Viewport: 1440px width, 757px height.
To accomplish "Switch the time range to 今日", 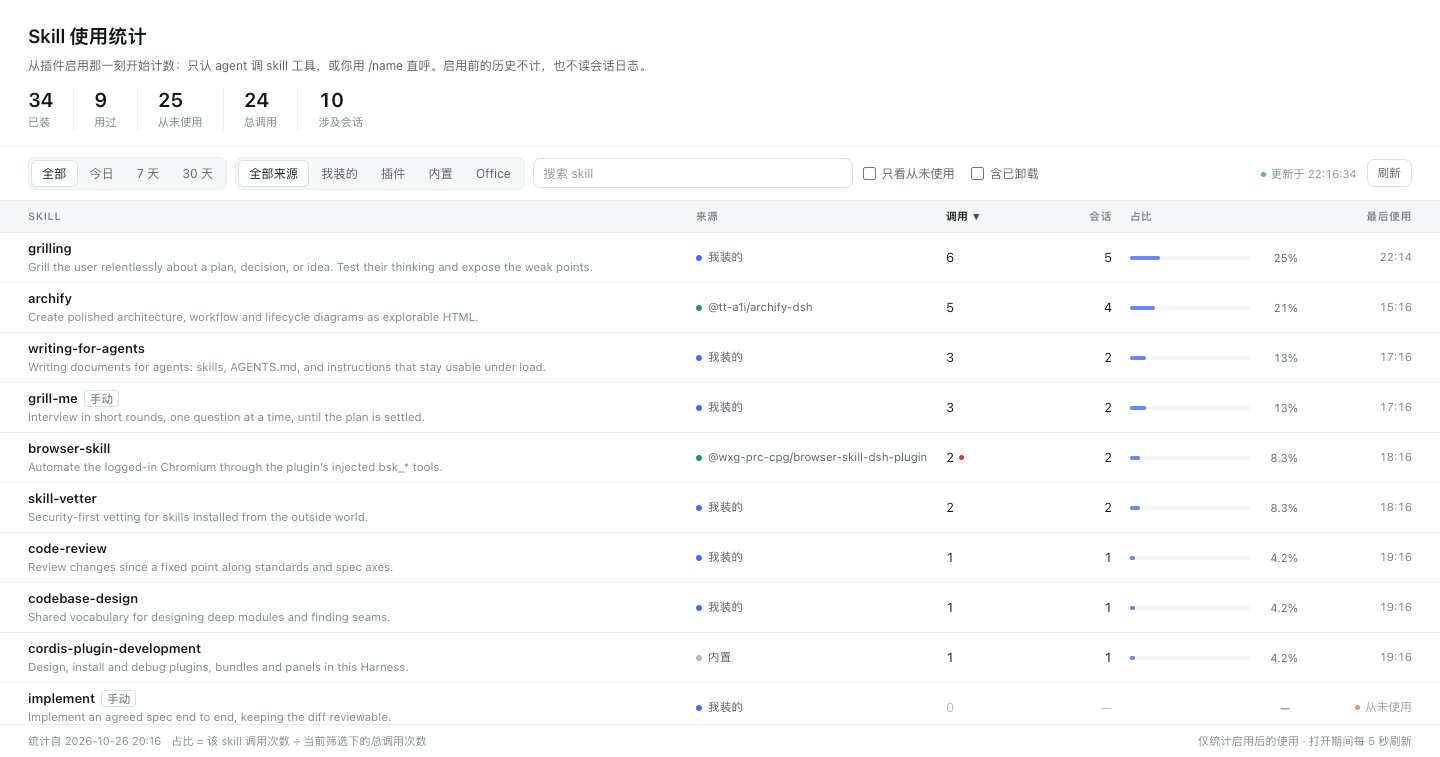I will point(101,173).
